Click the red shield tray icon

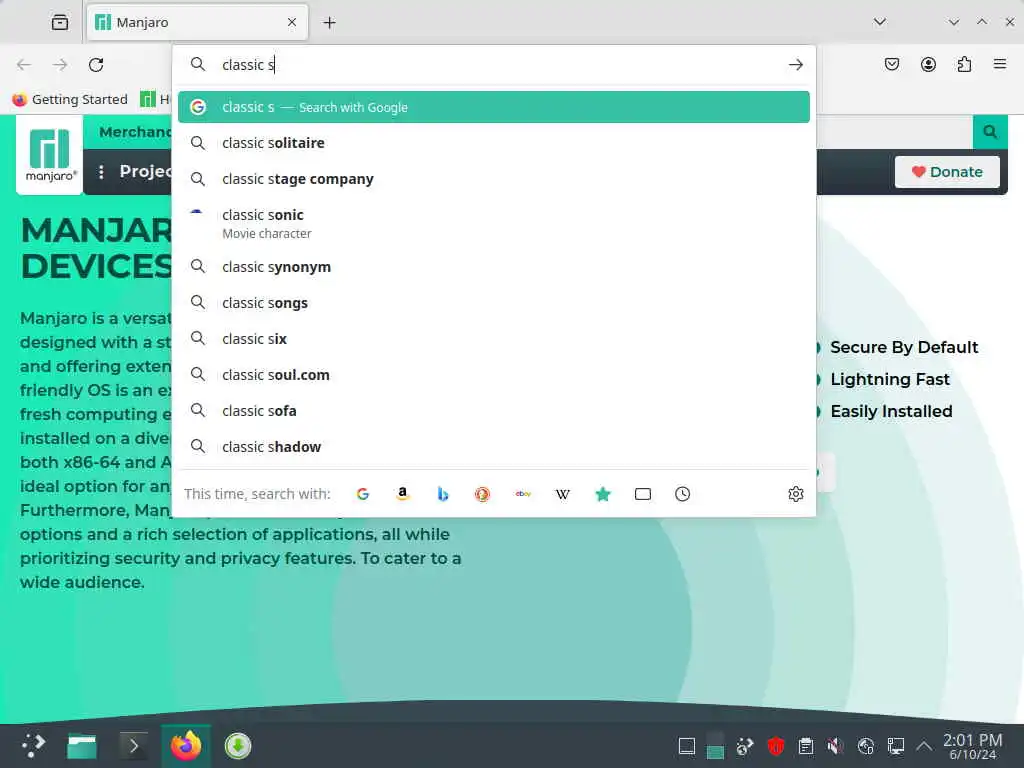[x=775, y=746]
